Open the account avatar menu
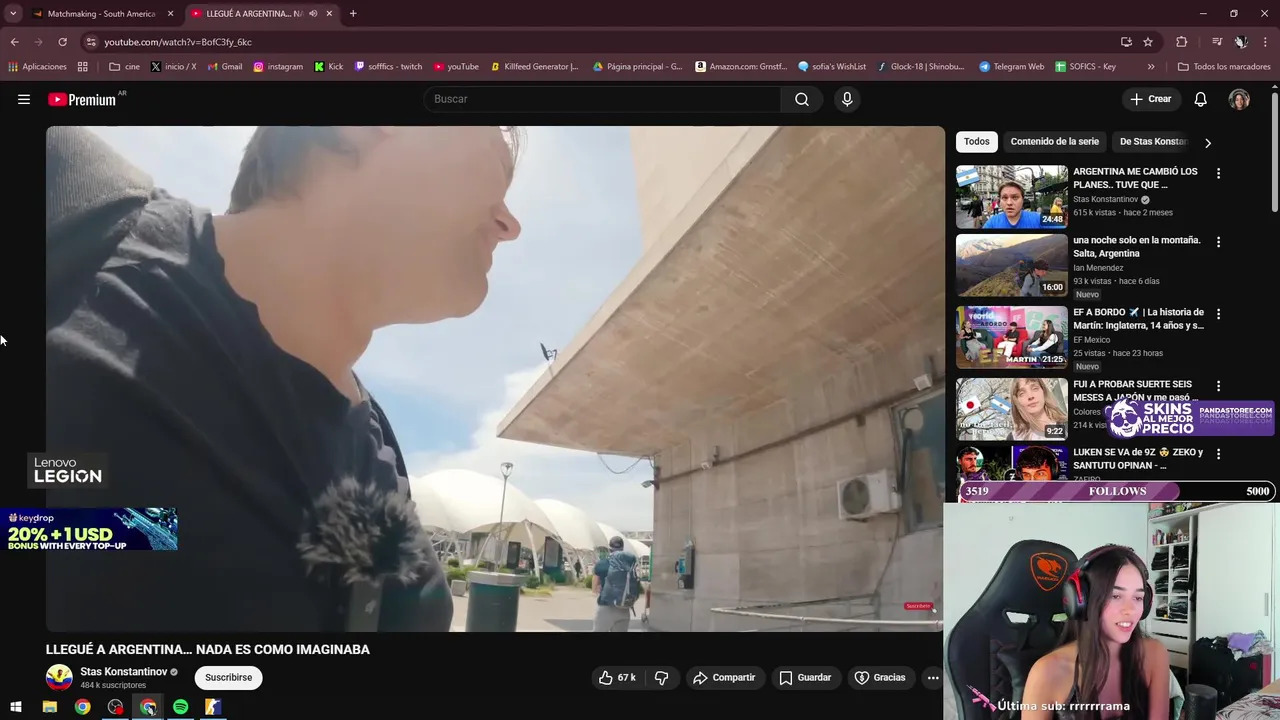This screenshot has width=1280, height=720. 1239,99
